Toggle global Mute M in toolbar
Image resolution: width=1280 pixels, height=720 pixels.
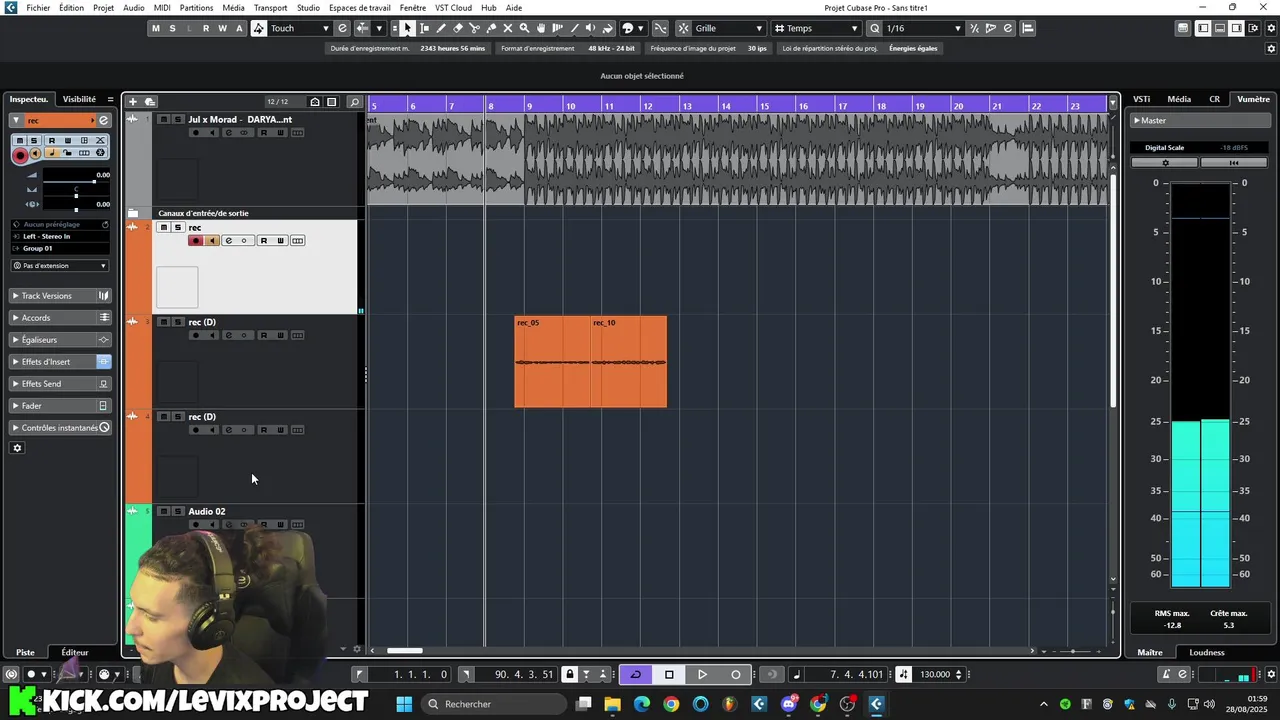(x=155, y=28)
